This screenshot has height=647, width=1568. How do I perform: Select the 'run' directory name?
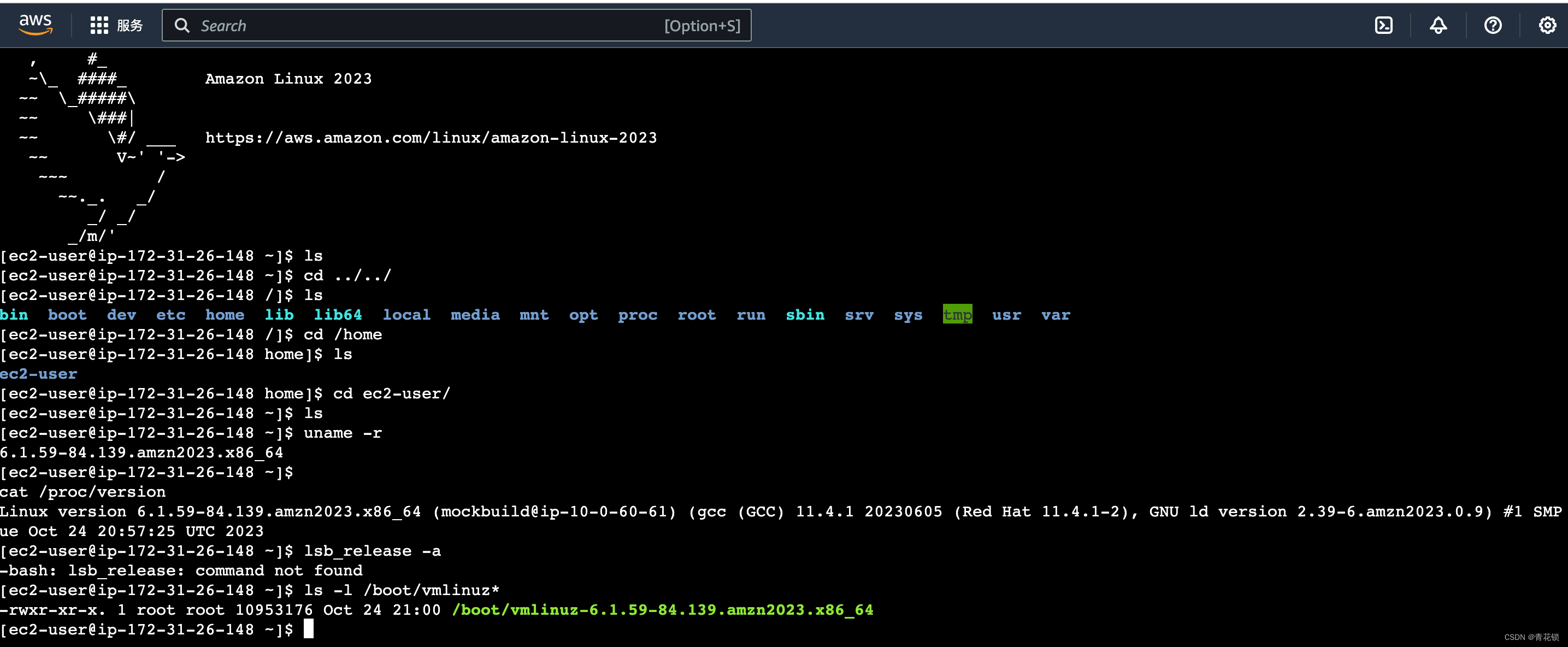(x=751, y=315)
